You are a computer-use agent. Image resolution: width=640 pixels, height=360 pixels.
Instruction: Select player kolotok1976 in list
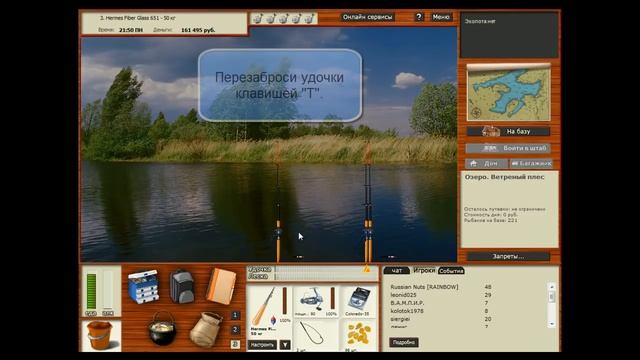[x=407, y=311]
